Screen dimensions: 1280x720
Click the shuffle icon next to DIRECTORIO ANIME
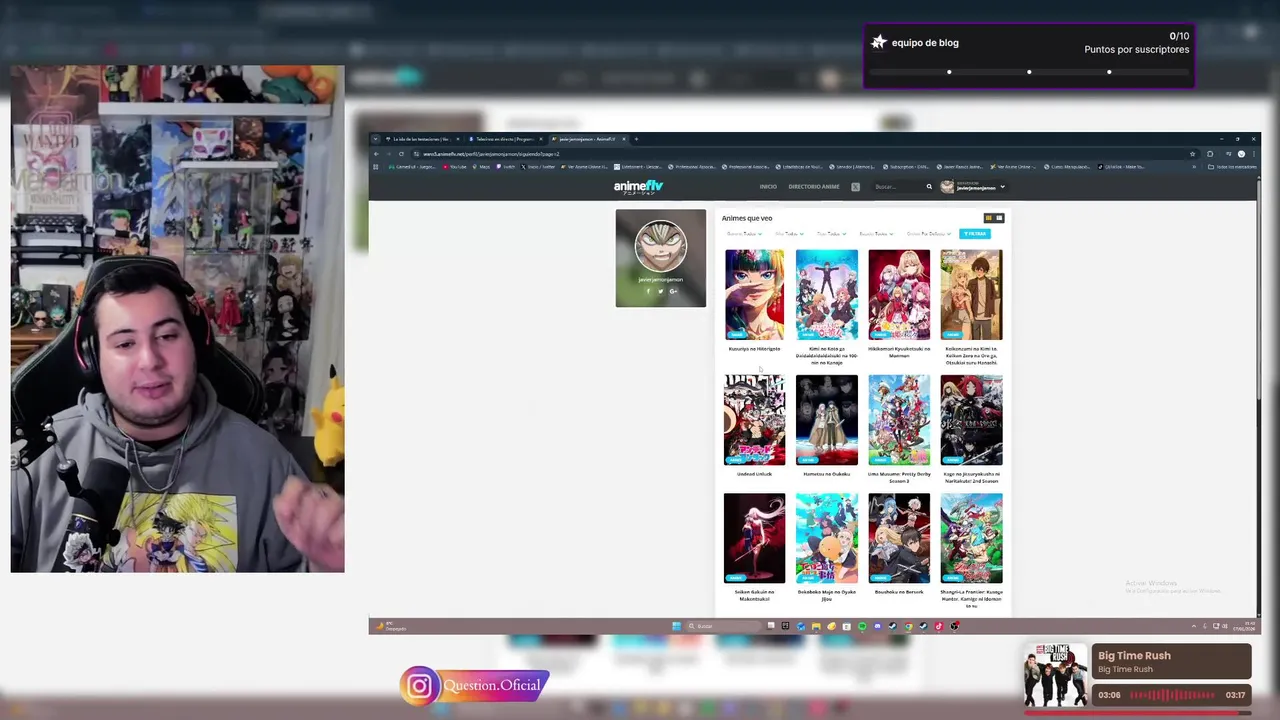[x=855, y=187]
